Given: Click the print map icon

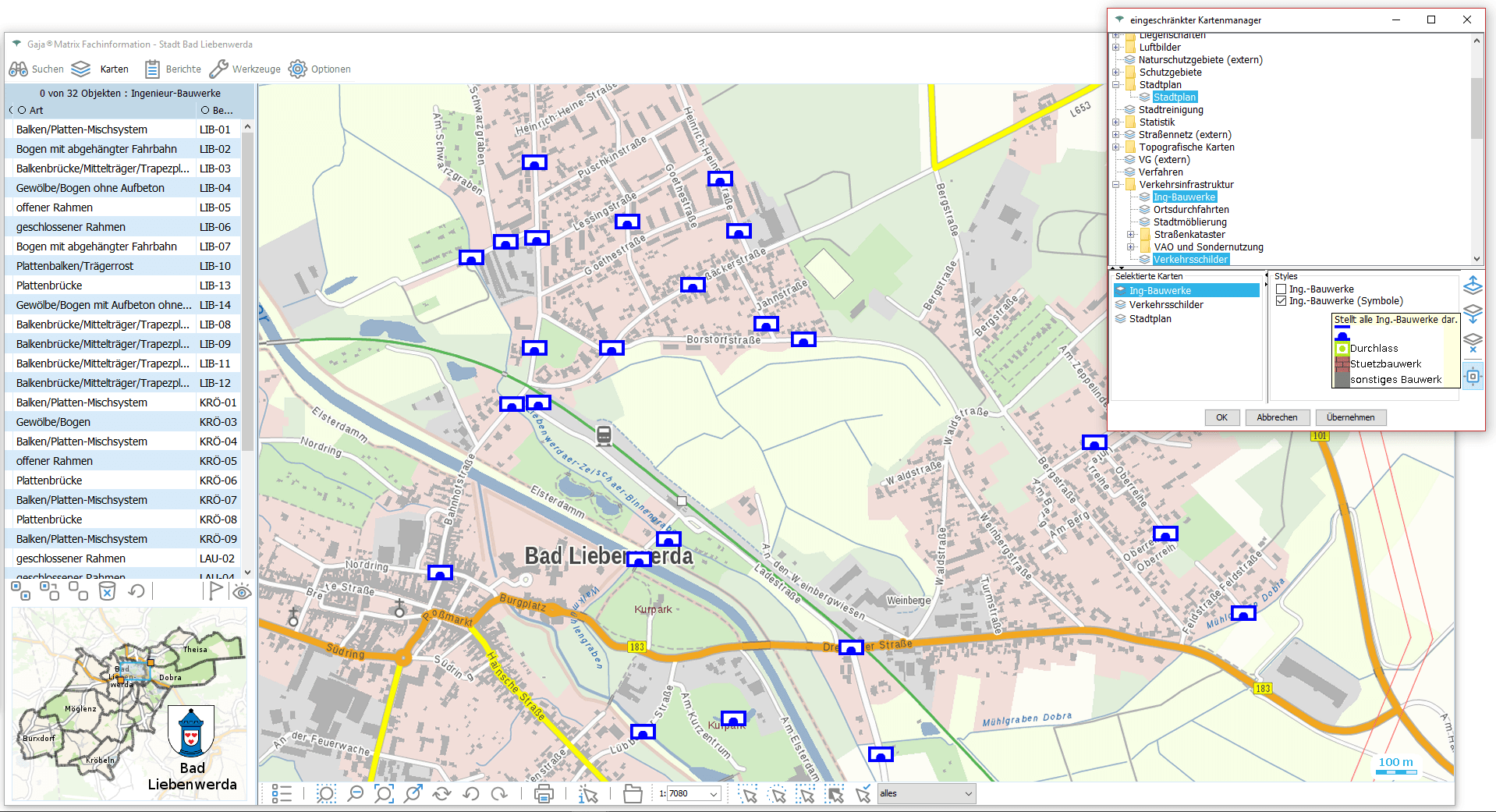Looking at the screenshot, I should click(x=544, y=794).
